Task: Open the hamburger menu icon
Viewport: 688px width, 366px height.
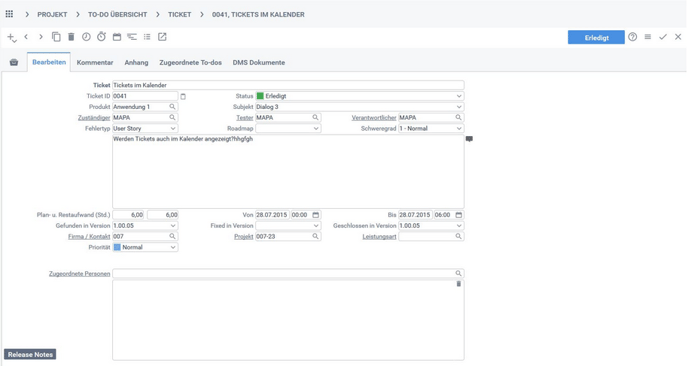Action: [648, 37]
